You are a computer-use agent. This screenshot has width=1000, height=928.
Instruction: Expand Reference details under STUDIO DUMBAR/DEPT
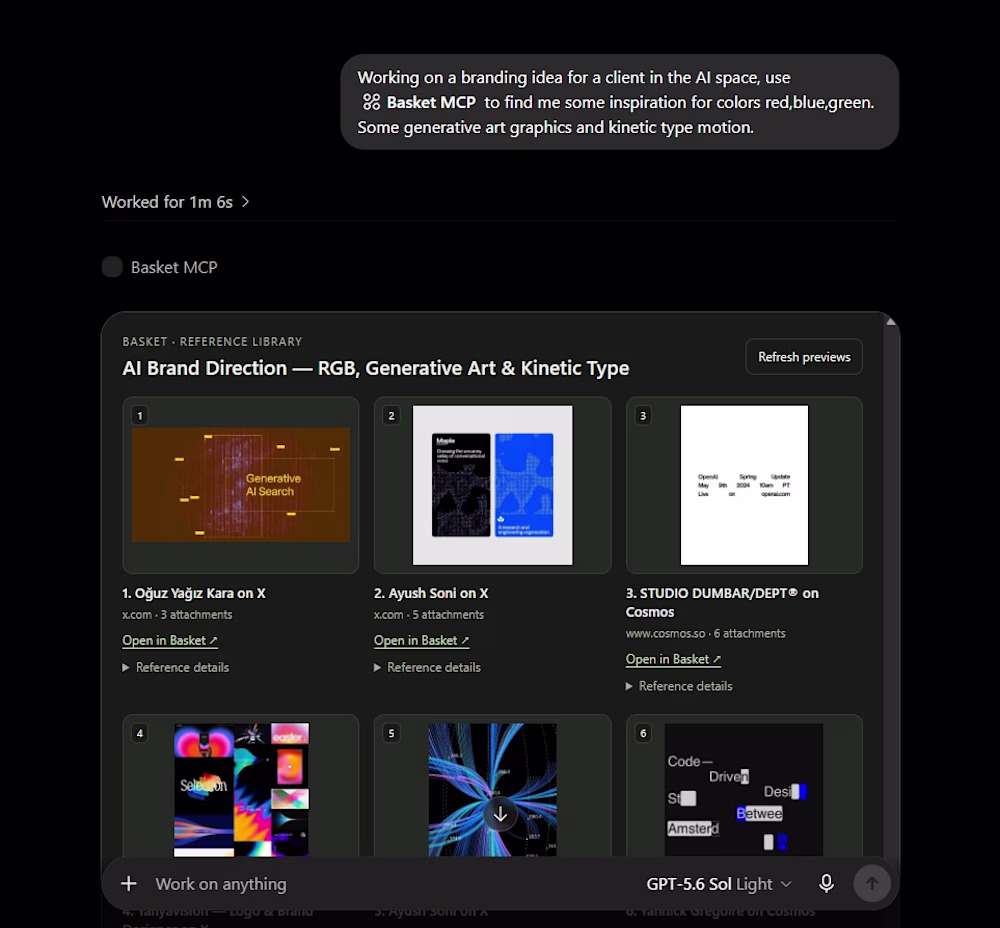pyautogui.click(x=679, y=686)
